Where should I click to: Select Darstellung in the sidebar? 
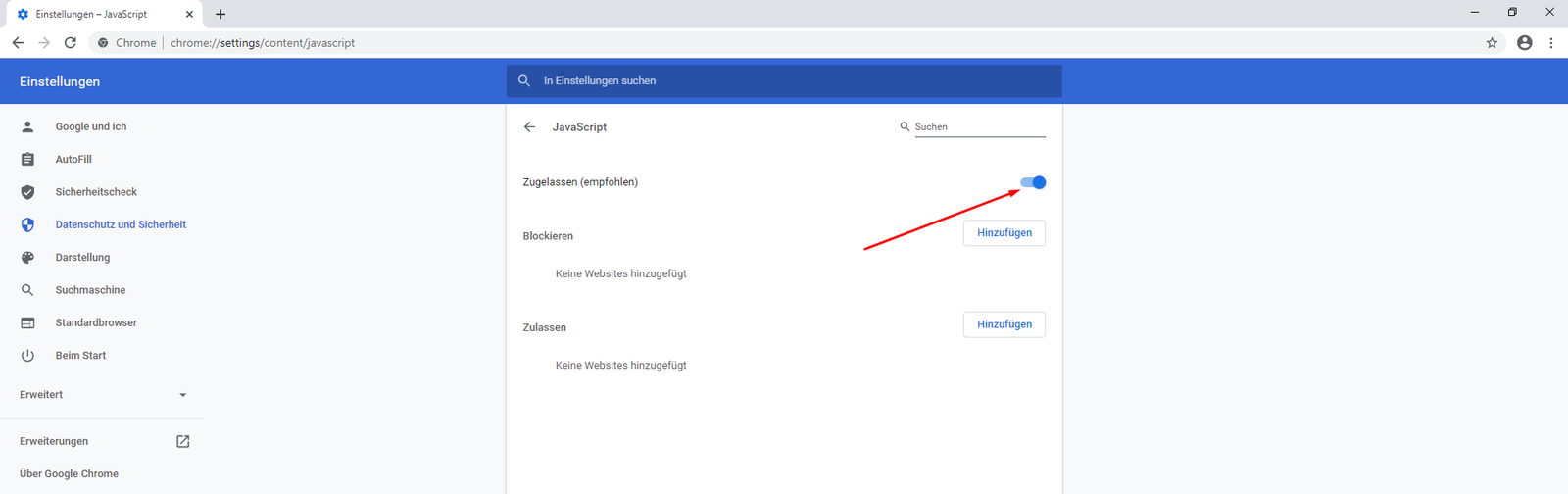tap(82, 258)
